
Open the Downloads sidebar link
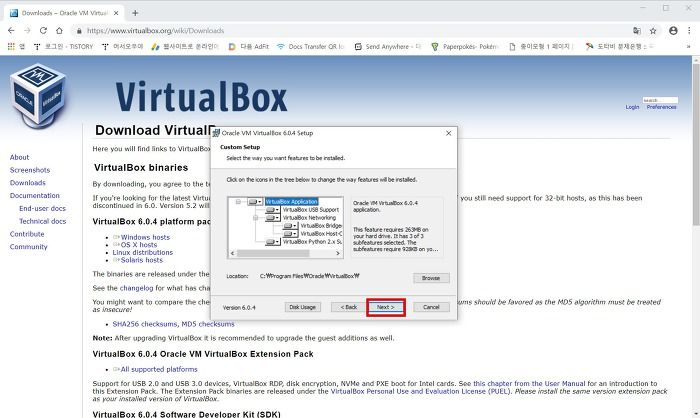[x=28, y=183]
